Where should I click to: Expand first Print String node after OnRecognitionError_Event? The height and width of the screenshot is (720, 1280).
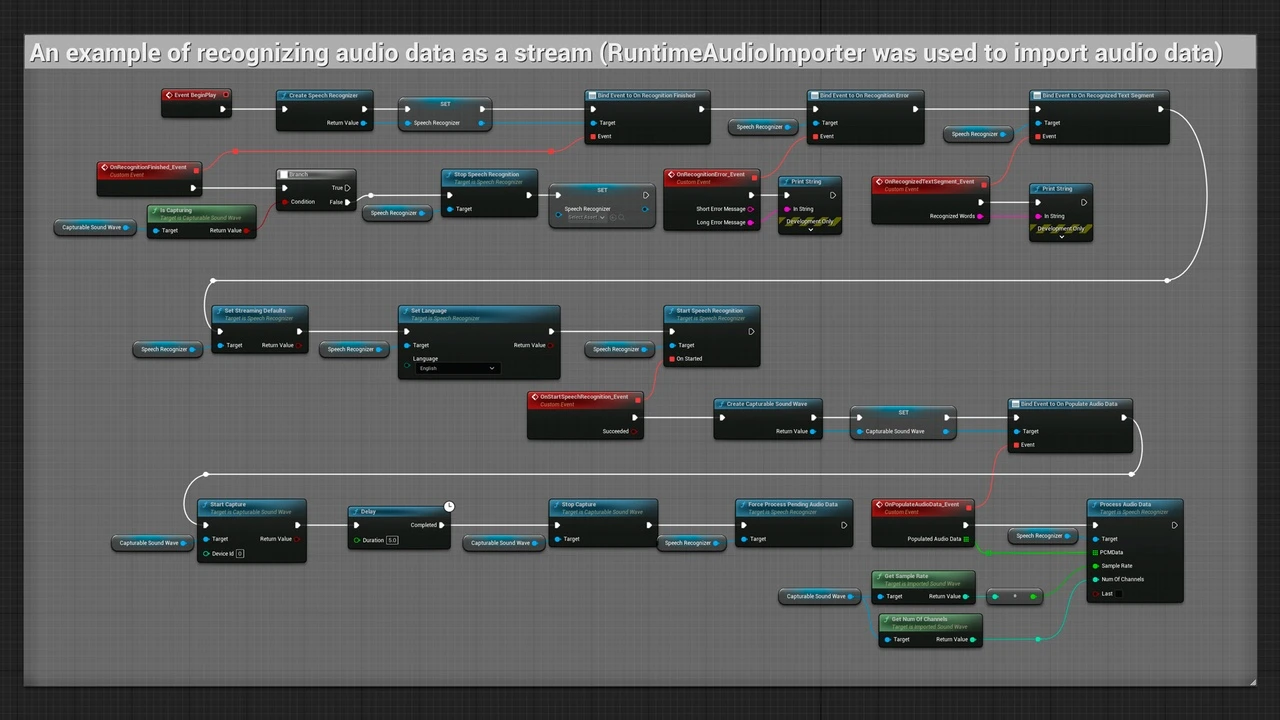click(x=810, y=230)
